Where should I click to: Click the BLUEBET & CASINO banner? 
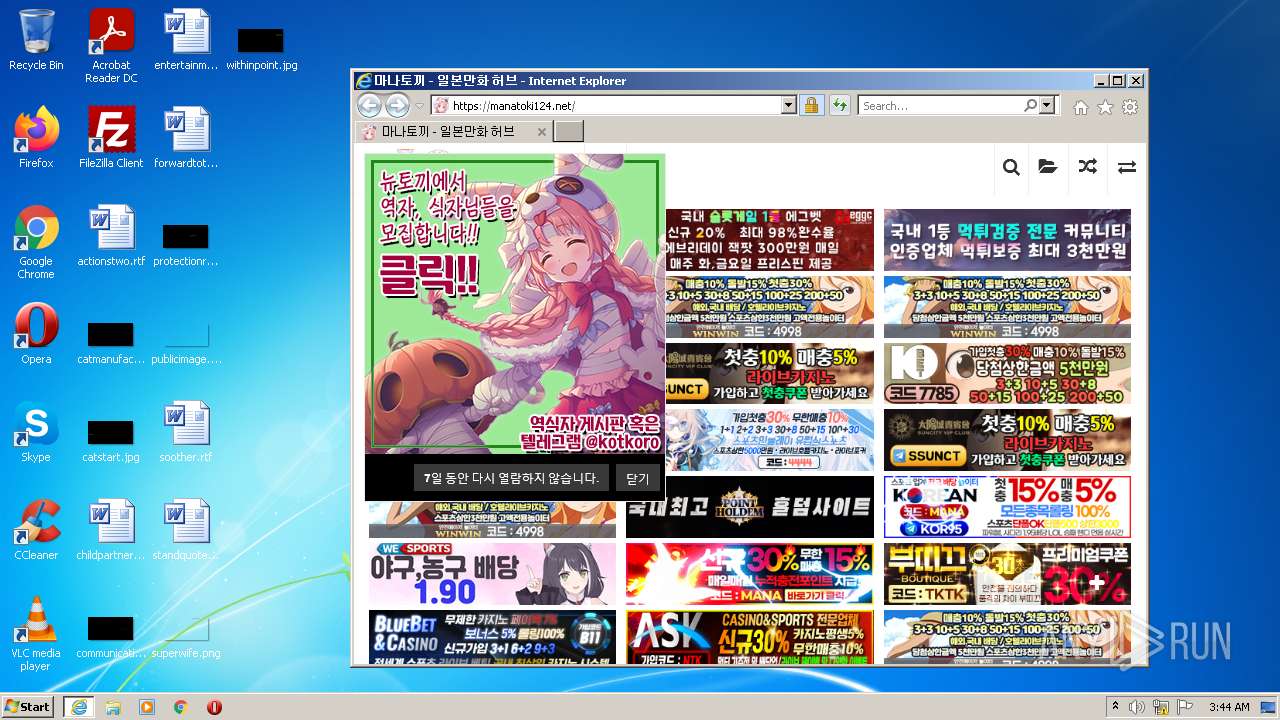[492, 637]
